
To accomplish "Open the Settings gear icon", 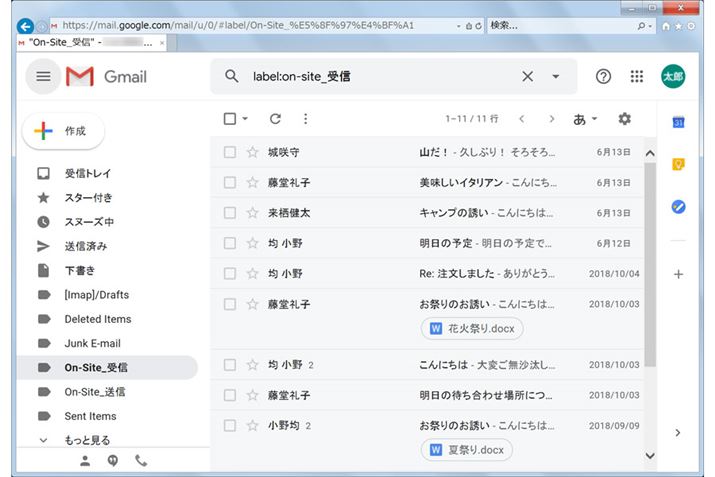I will click(x=625, y=119).
